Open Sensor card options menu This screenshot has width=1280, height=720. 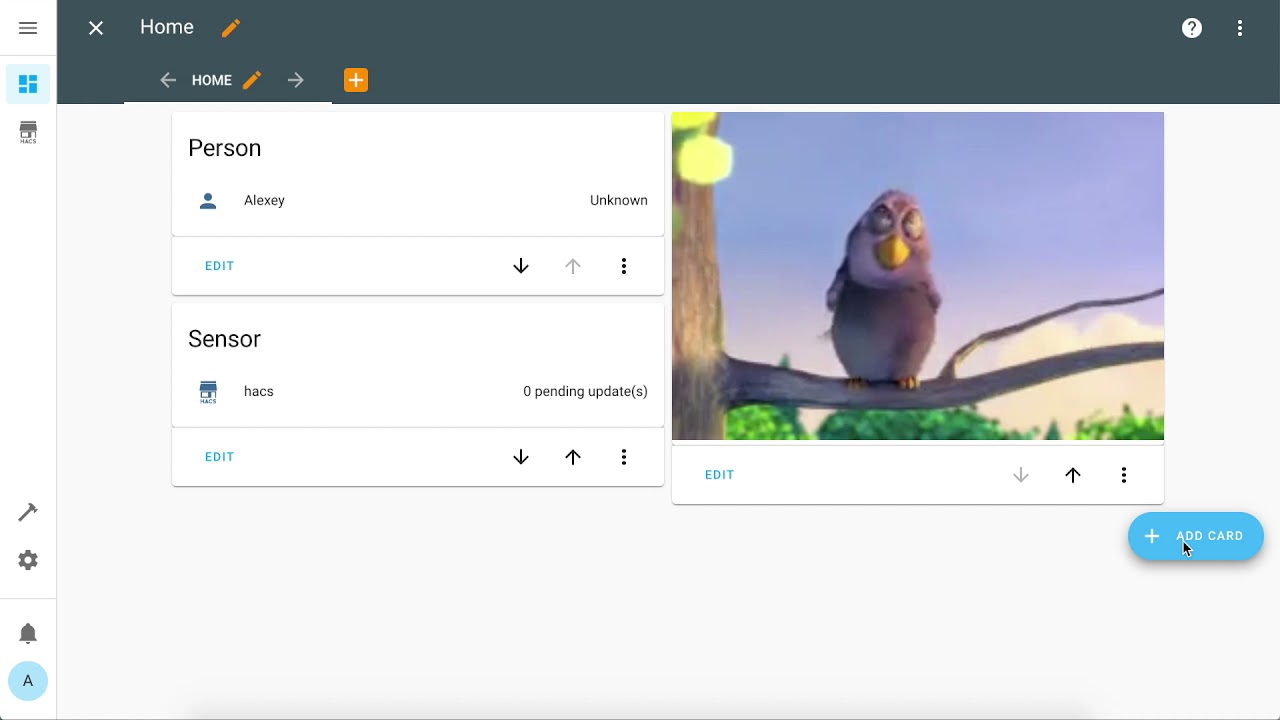(624, 457)
